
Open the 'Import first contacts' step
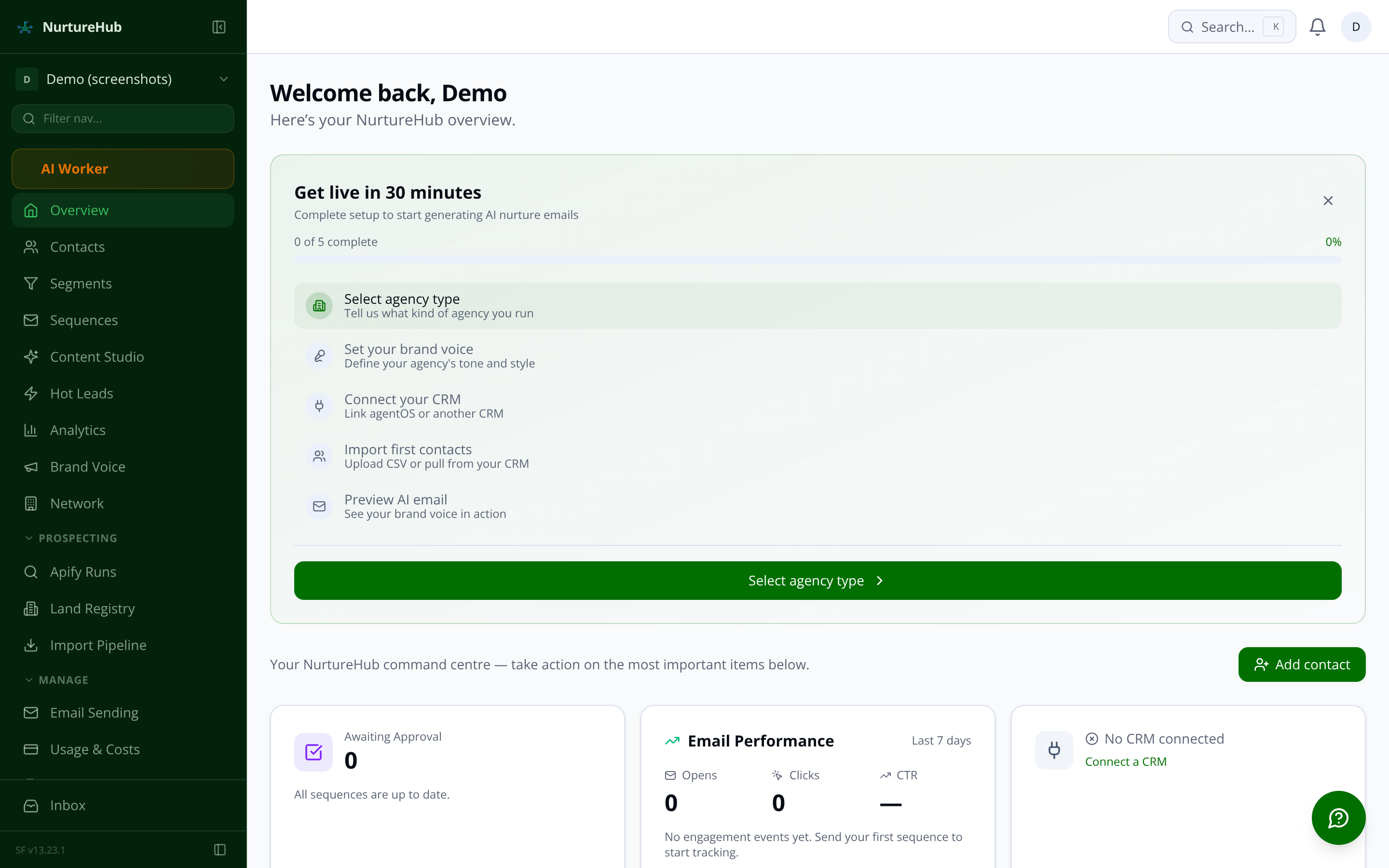pos(817,456)
